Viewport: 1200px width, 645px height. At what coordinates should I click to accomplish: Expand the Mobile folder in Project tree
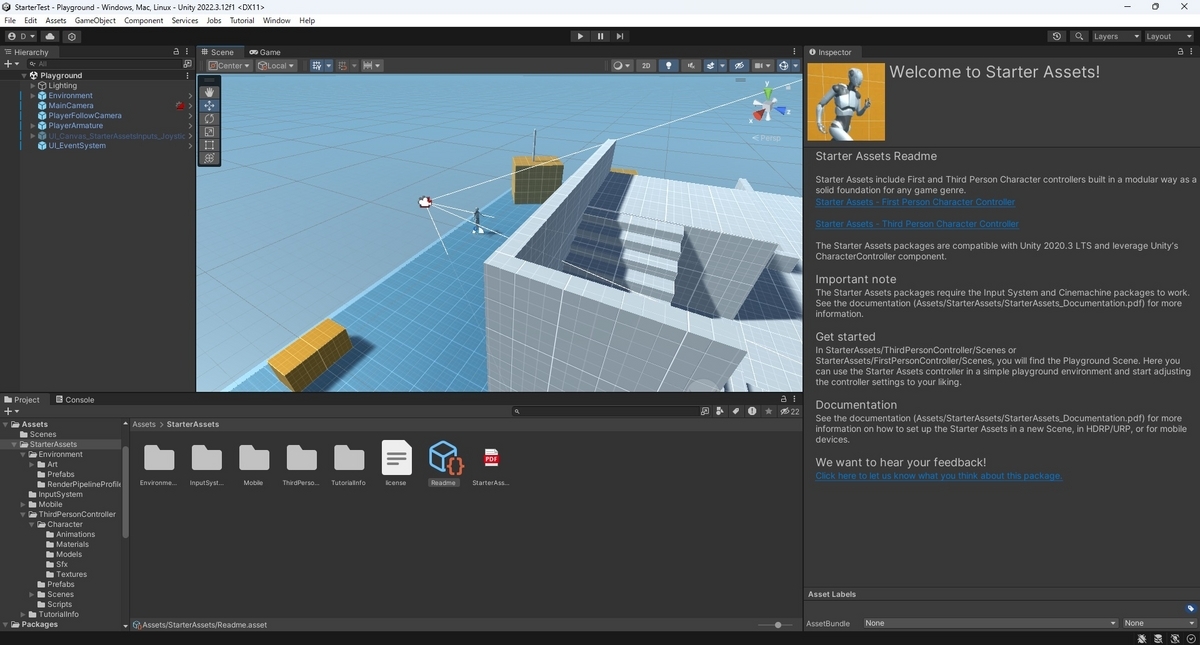pos(23,505)
